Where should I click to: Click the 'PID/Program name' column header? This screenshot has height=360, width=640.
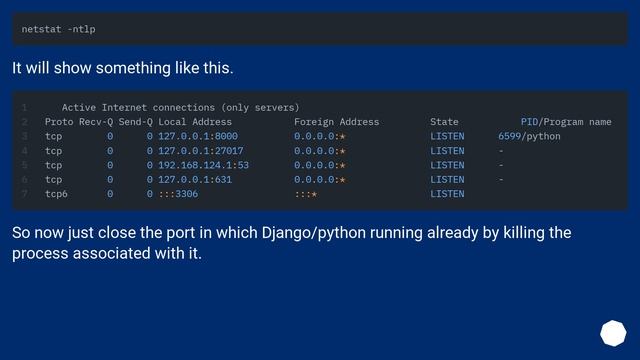566,122
